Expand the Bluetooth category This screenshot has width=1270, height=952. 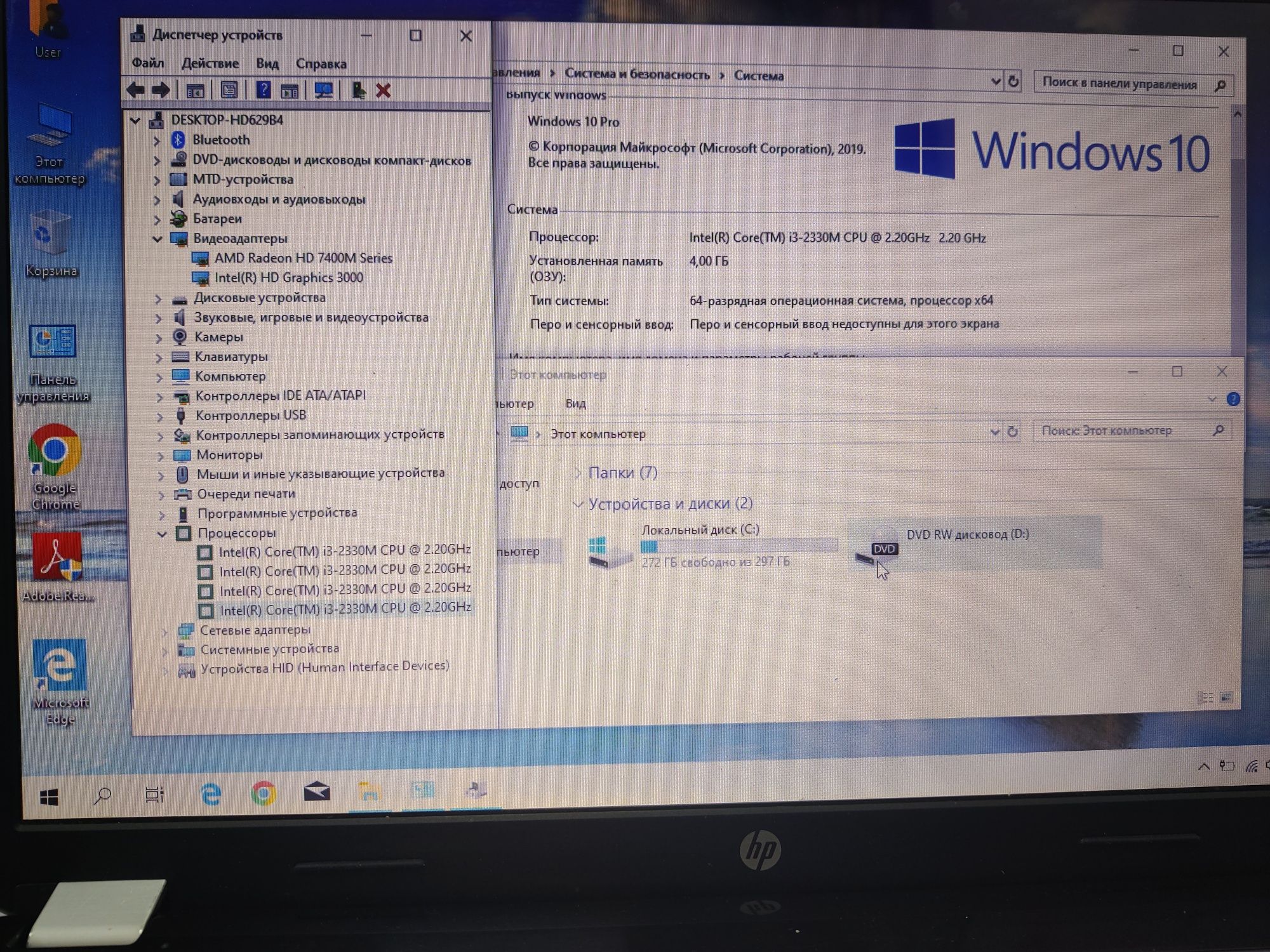pyautogui.click(x=156, y=140)
